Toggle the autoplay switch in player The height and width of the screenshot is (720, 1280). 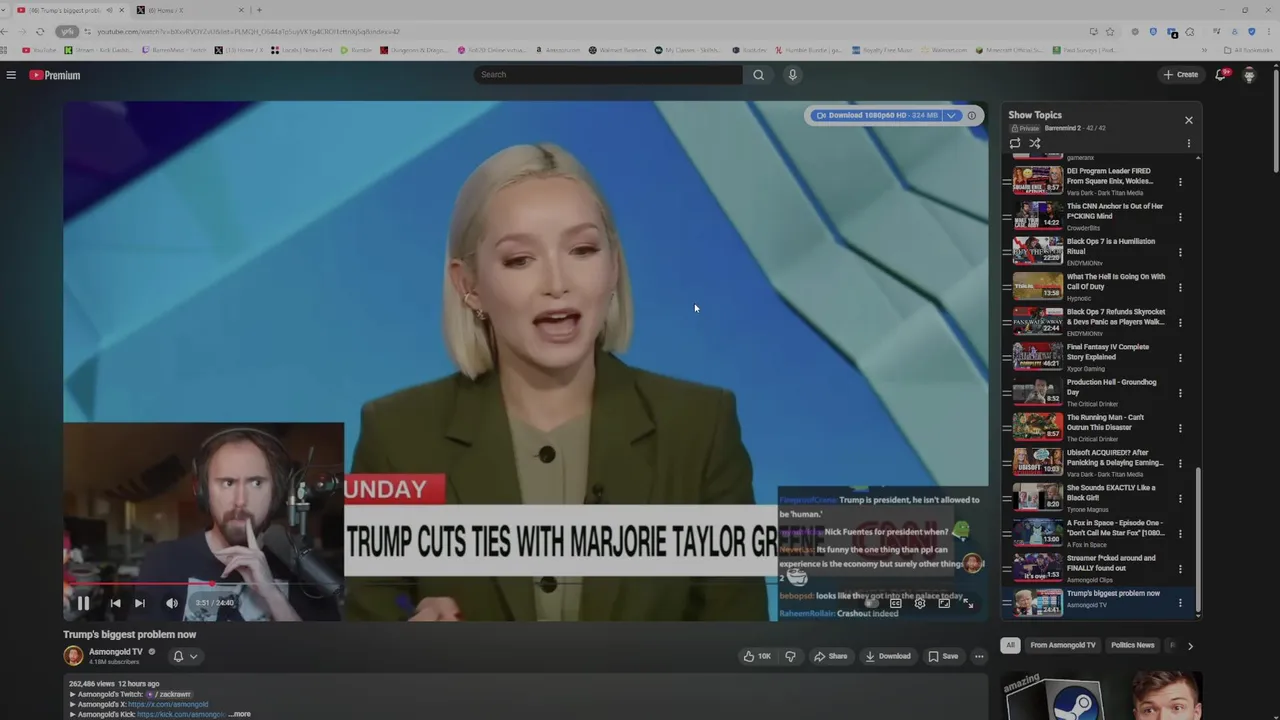(x=872, y=603)
